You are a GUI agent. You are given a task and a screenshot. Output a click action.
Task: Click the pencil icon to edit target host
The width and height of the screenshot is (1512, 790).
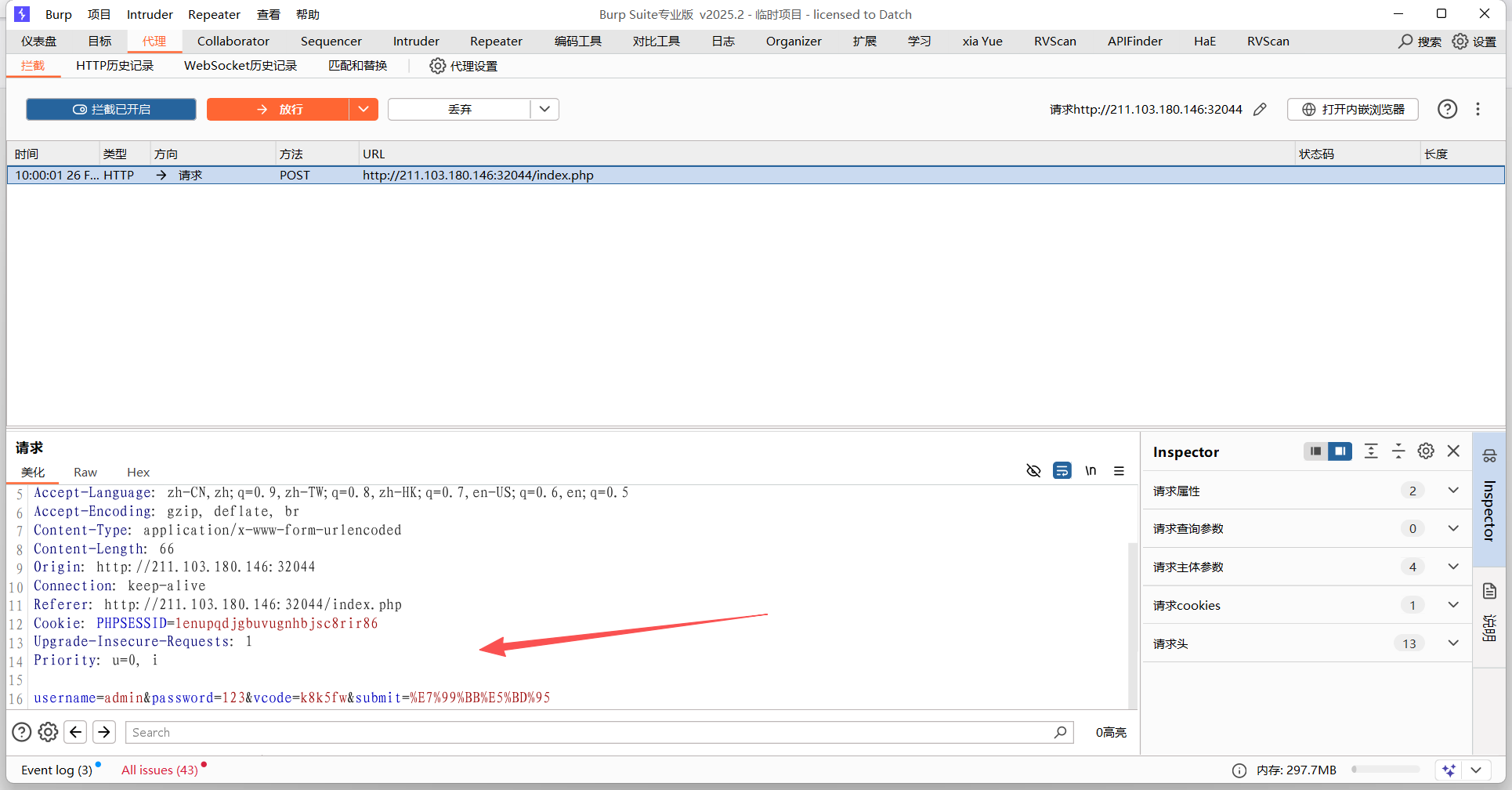(x=1260, y=110)
